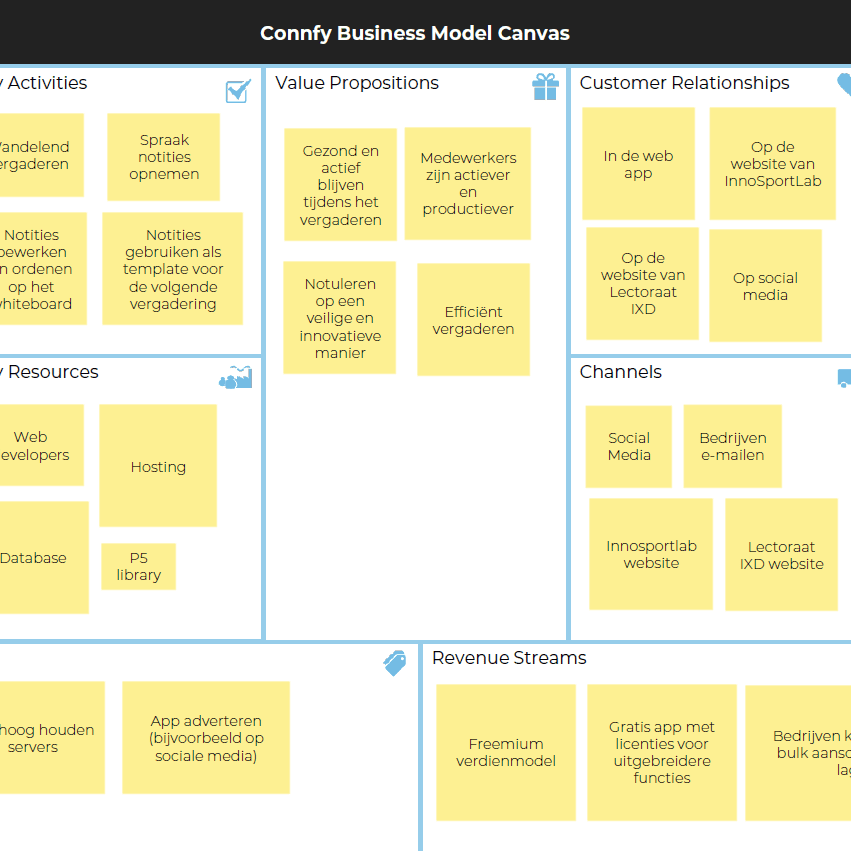The image size is (851, 851).
Task: Select the 'Freemium verdienmodel' sticky note
Action: pyautogui.click(x=506, y=752)
